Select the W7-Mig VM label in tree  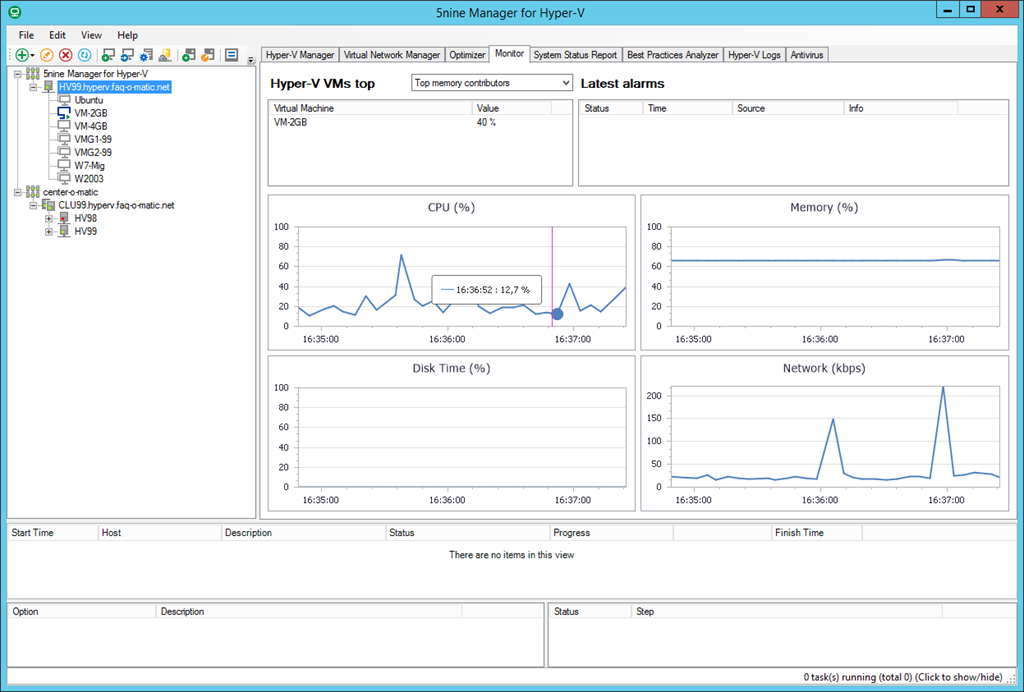(x=89, y=165)
